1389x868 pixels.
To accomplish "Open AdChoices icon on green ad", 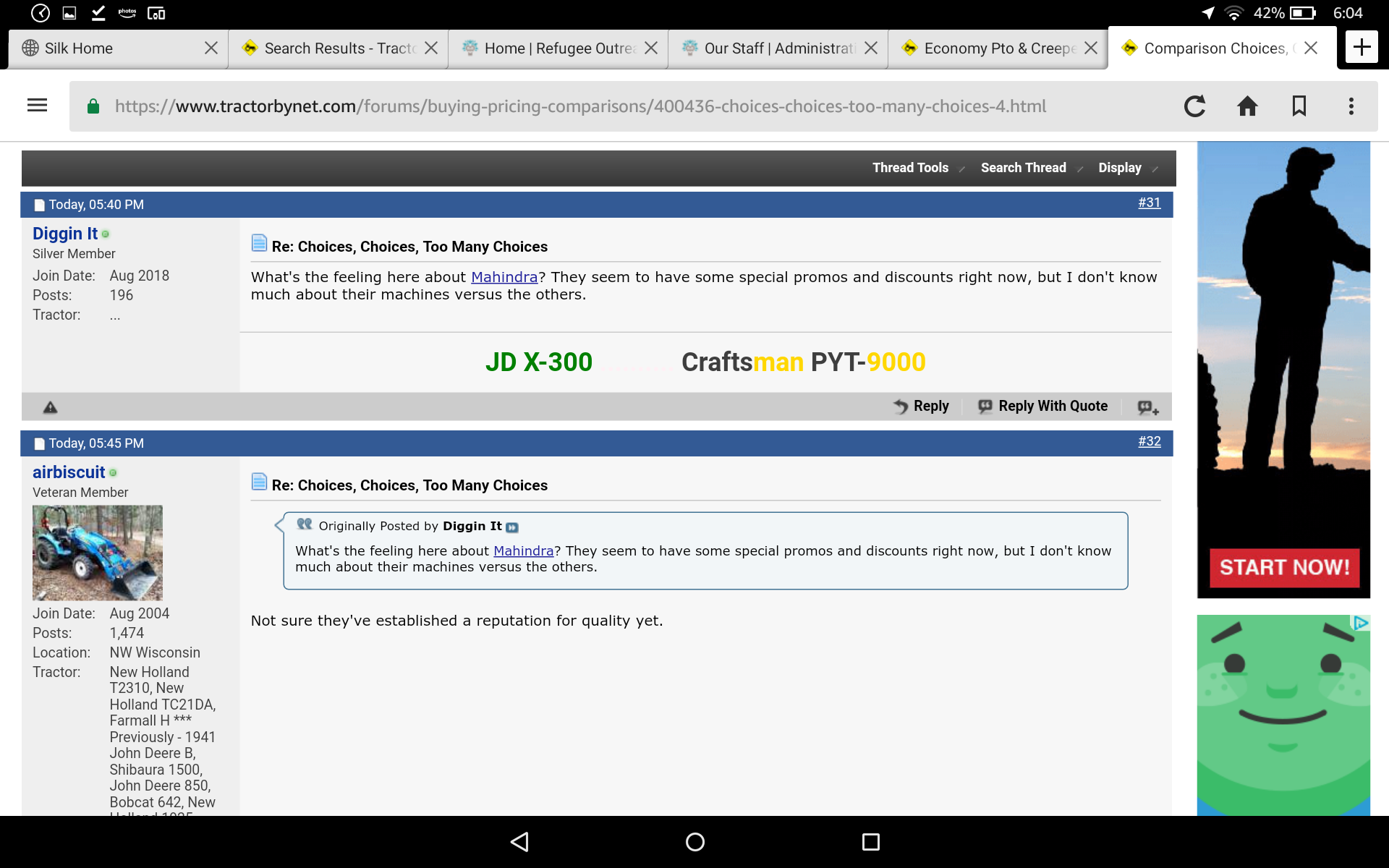I will pos(1361,623).
